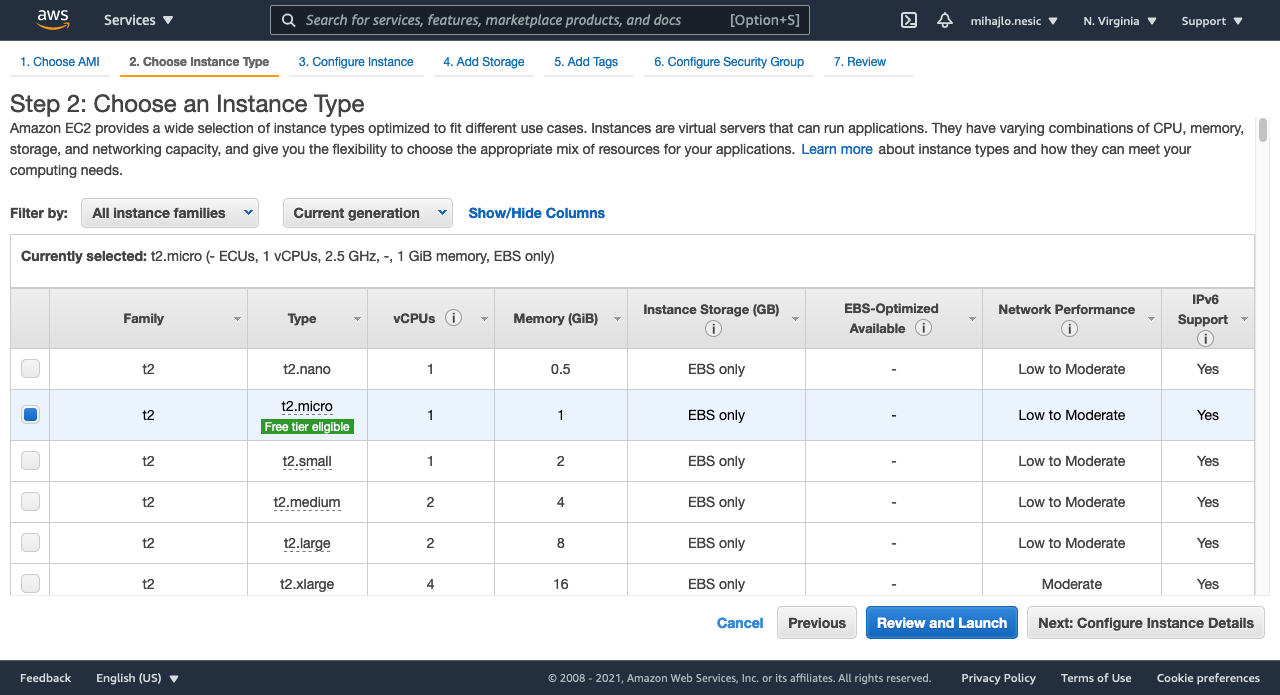Select the t2.nano instance checkbox
Image resolution: width=1280 pixels, height=695 pixels.
click(x=30, y=369)
